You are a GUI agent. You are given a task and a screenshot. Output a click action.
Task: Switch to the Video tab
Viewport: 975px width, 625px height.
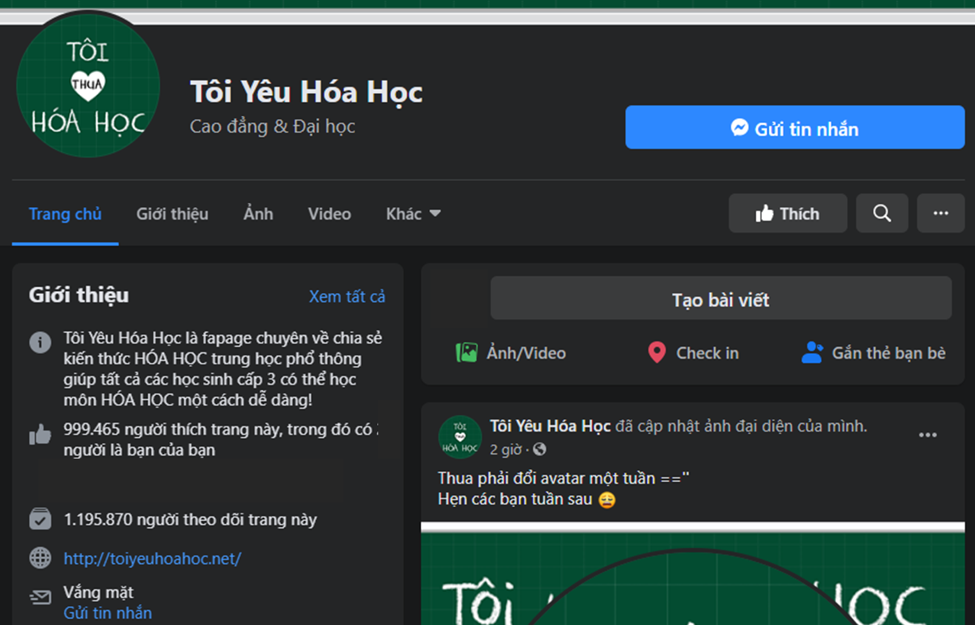tap(329, 213)
